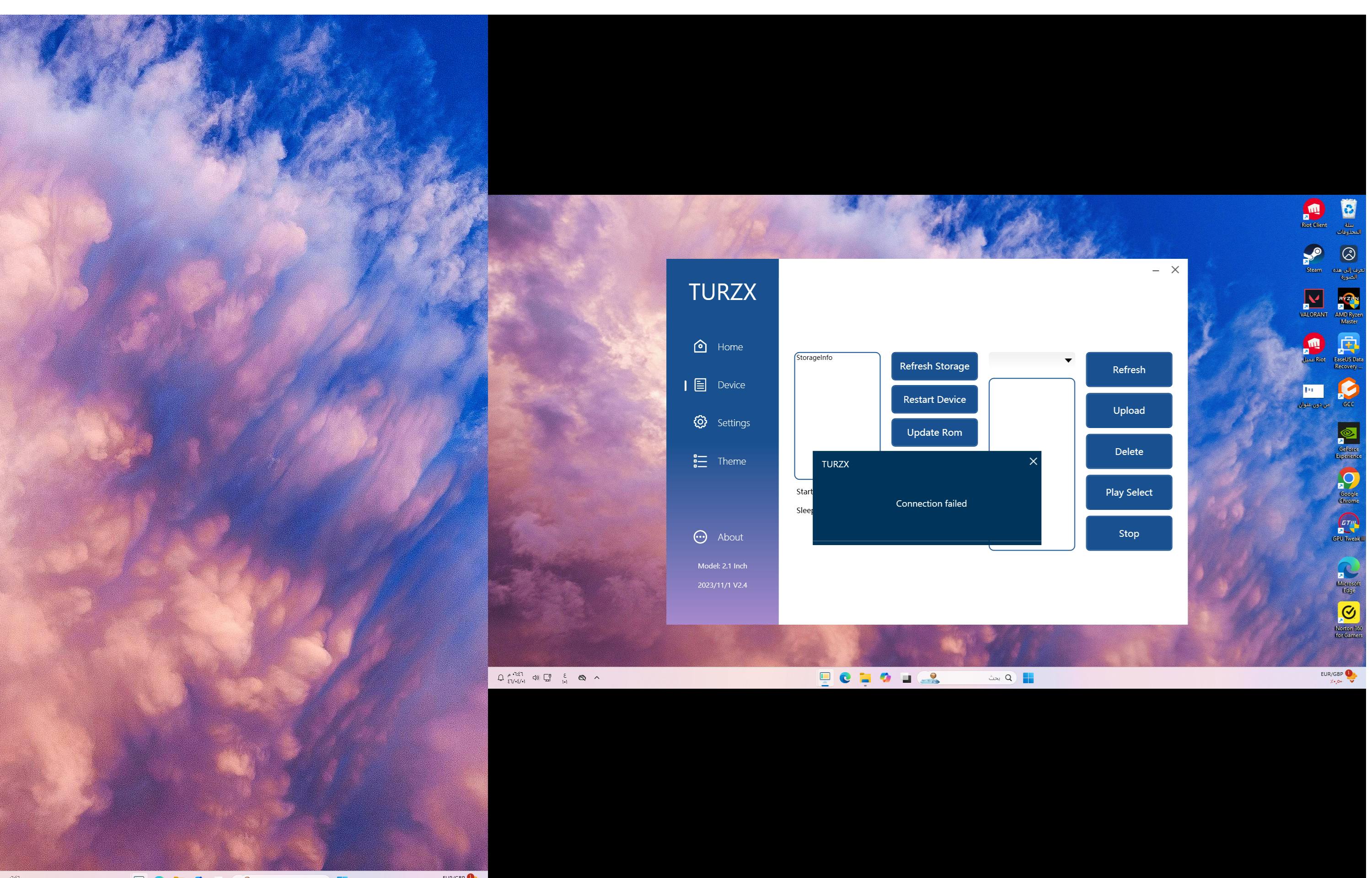Click the Refresh Storage button

(934, 366)
